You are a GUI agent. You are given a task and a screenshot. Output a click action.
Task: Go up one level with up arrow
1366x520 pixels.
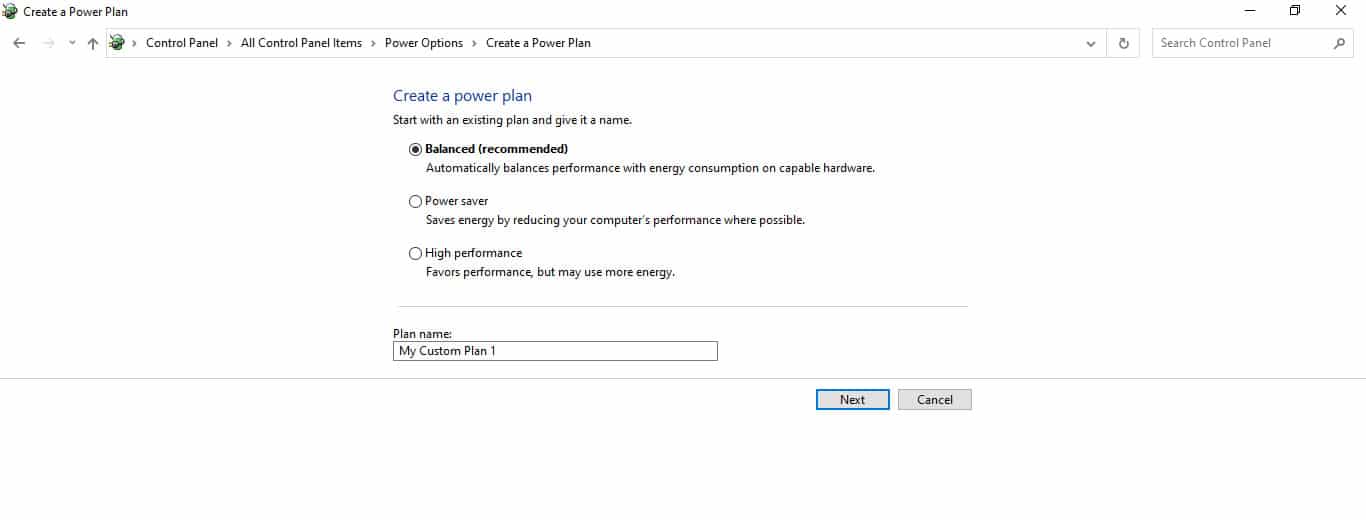(93, 43)
